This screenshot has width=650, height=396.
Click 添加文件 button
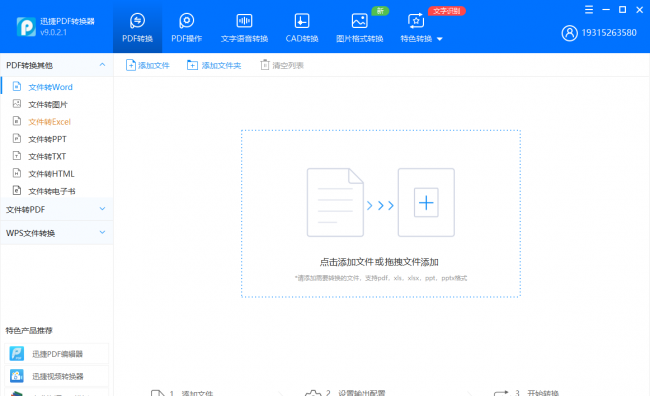point(148,65)
